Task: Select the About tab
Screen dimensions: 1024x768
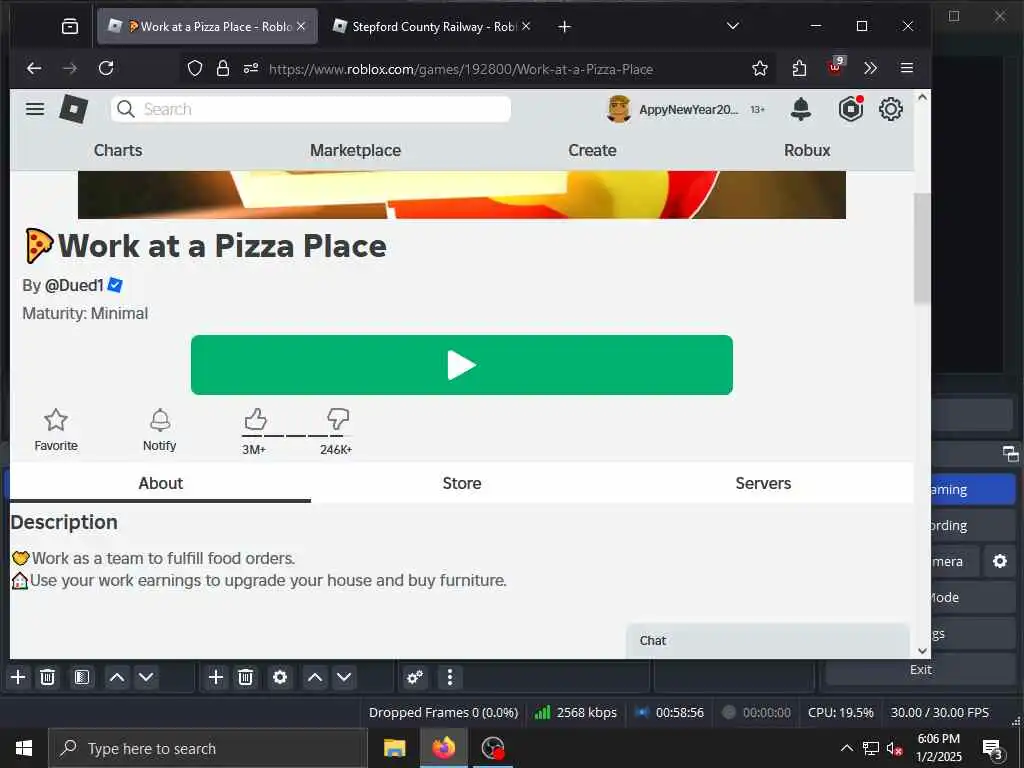Action: pos(161,483)
